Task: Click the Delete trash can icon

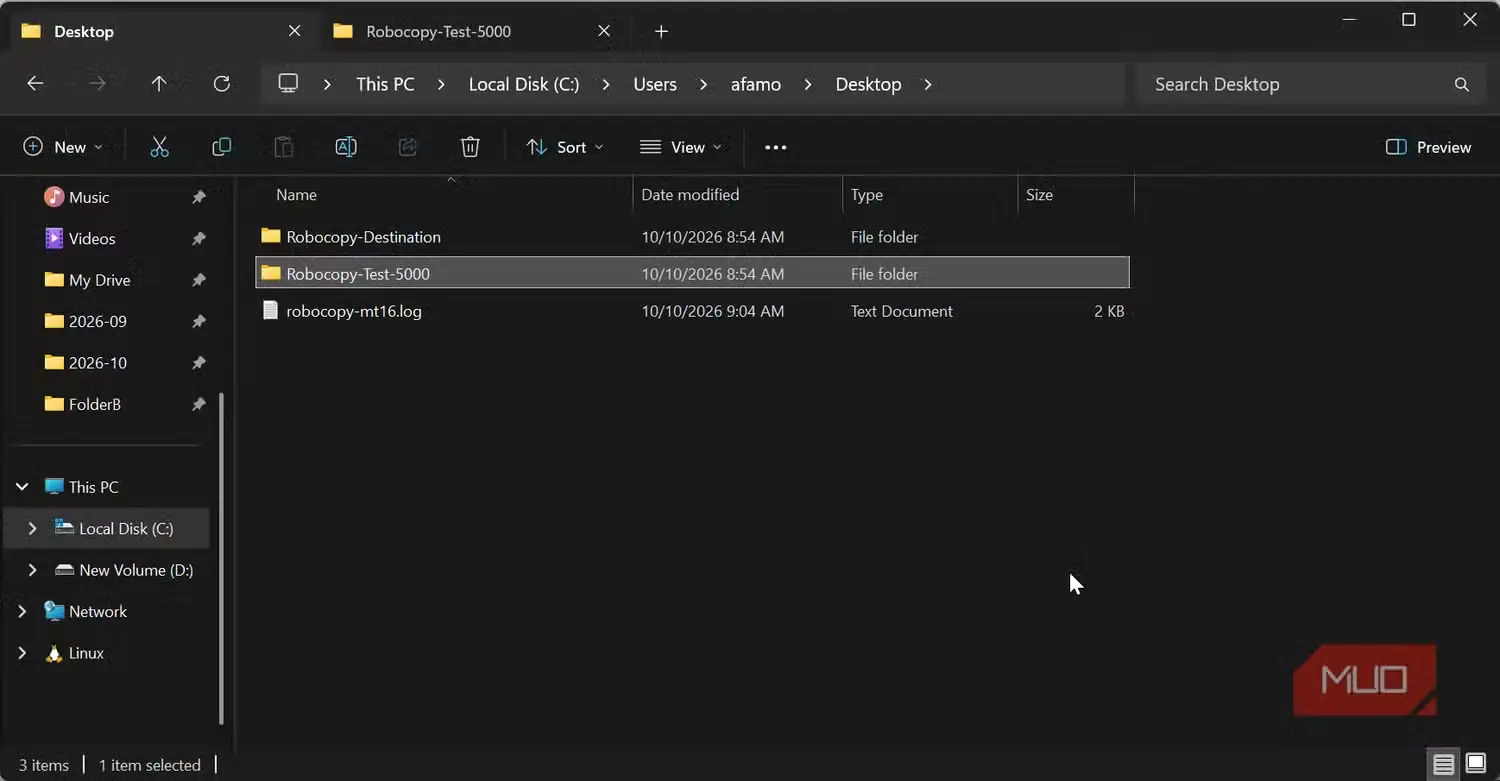Action: [x=470, y=147]
